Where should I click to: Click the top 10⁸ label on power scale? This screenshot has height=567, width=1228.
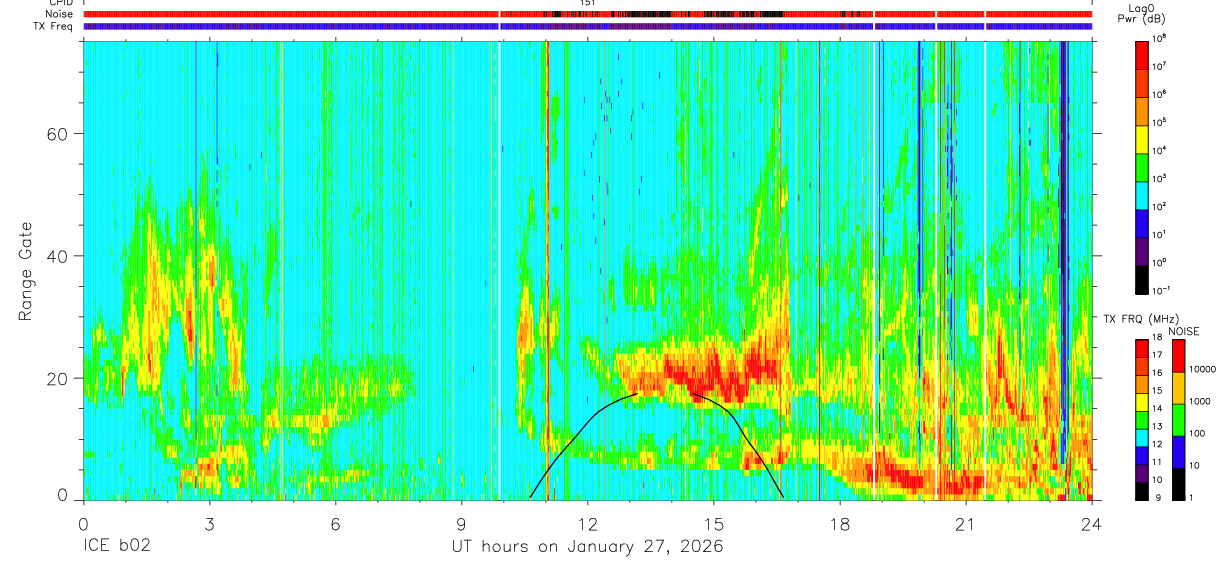coord(1160,38)
